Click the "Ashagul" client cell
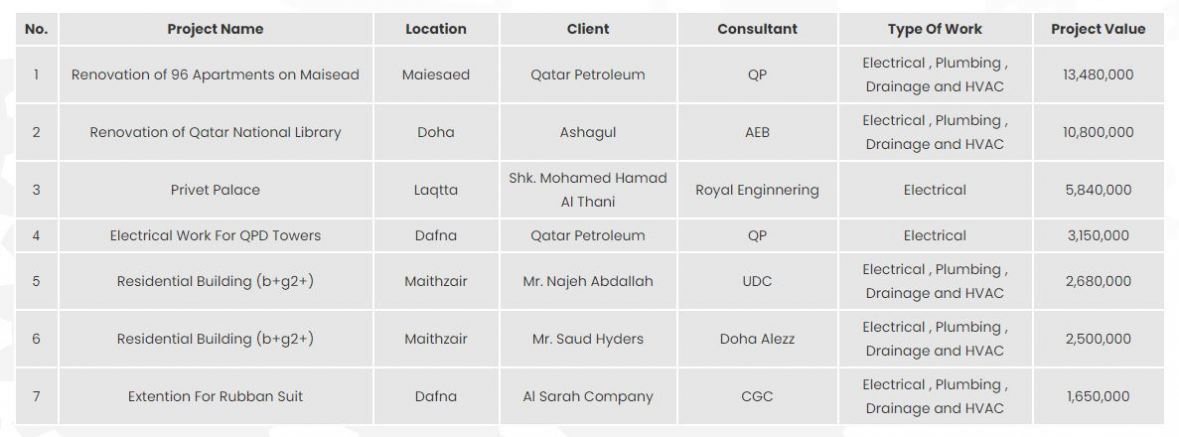The image size is (1179, 437). [588, 132]
